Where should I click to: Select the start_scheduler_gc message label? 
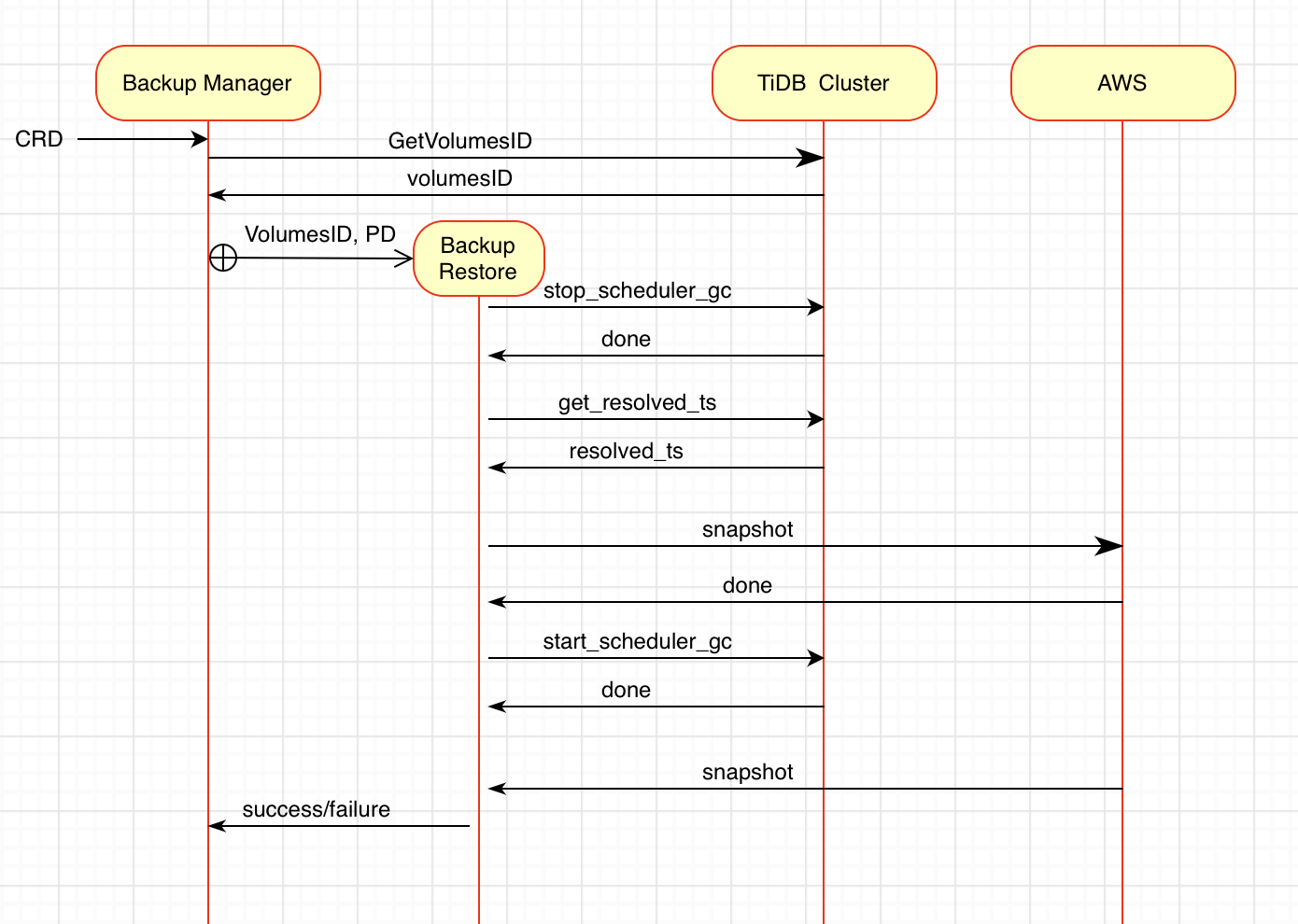[638, 641]
